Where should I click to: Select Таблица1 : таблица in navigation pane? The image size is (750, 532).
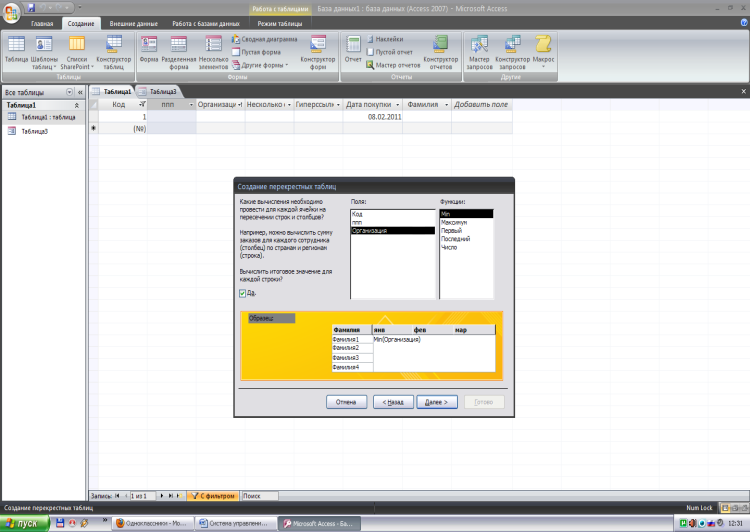[x=44, y=117]
